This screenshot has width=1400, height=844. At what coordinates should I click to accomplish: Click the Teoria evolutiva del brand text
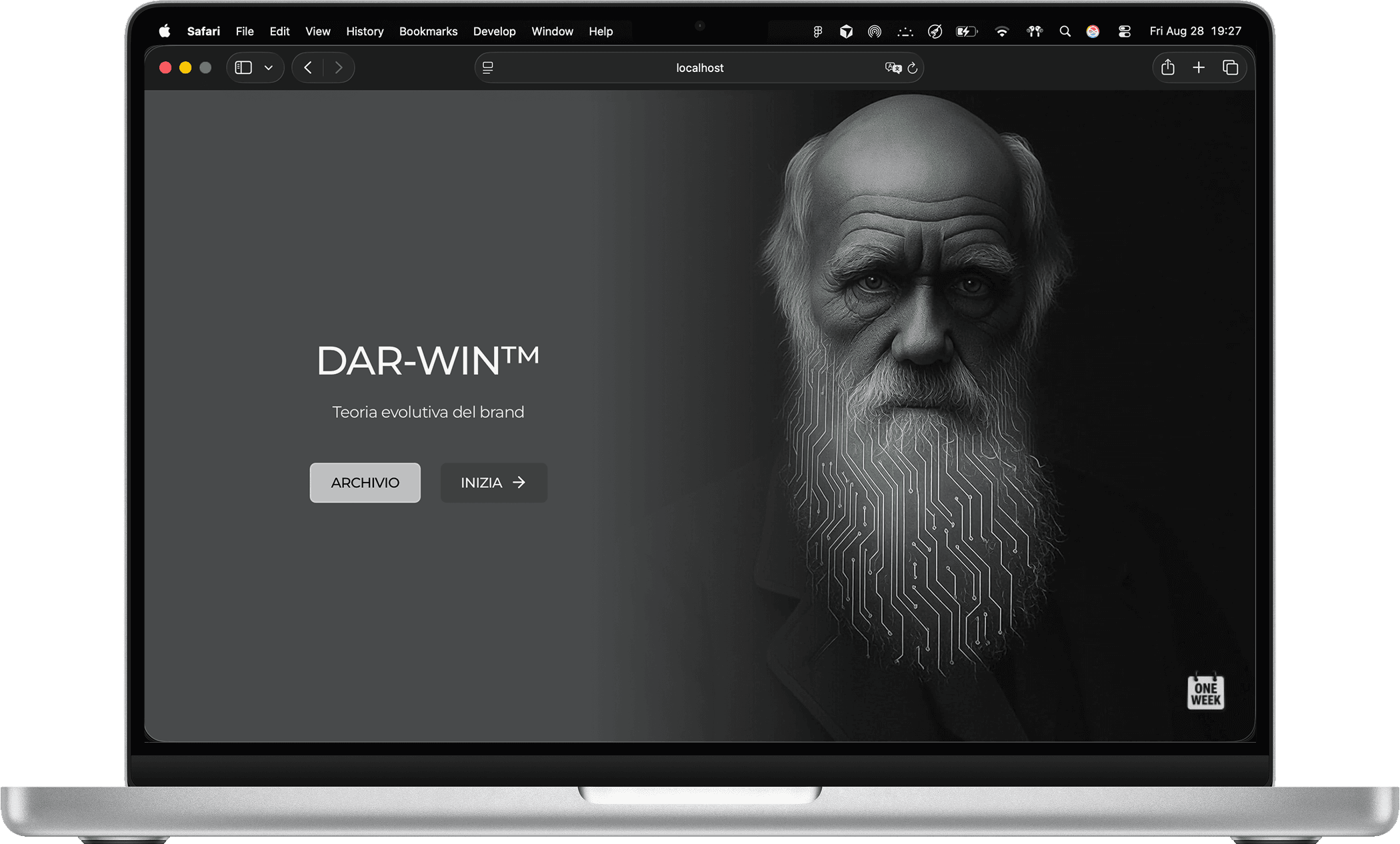click(428, 412)
